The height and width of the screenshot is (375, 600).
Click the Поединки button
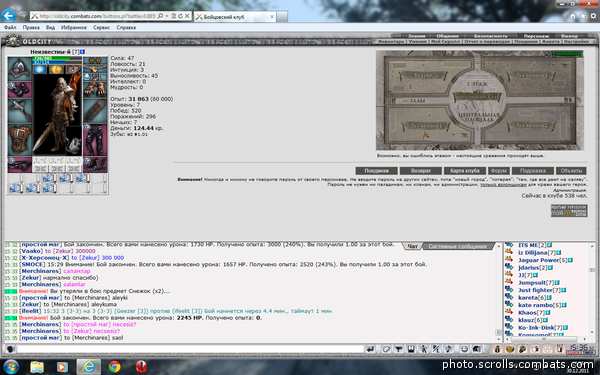coord(376,171)
